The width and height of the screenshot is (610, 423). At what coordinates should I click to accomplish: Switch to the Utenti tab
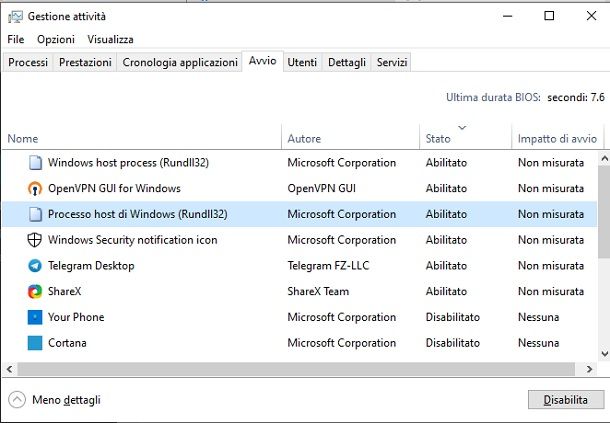coord(302,62)
